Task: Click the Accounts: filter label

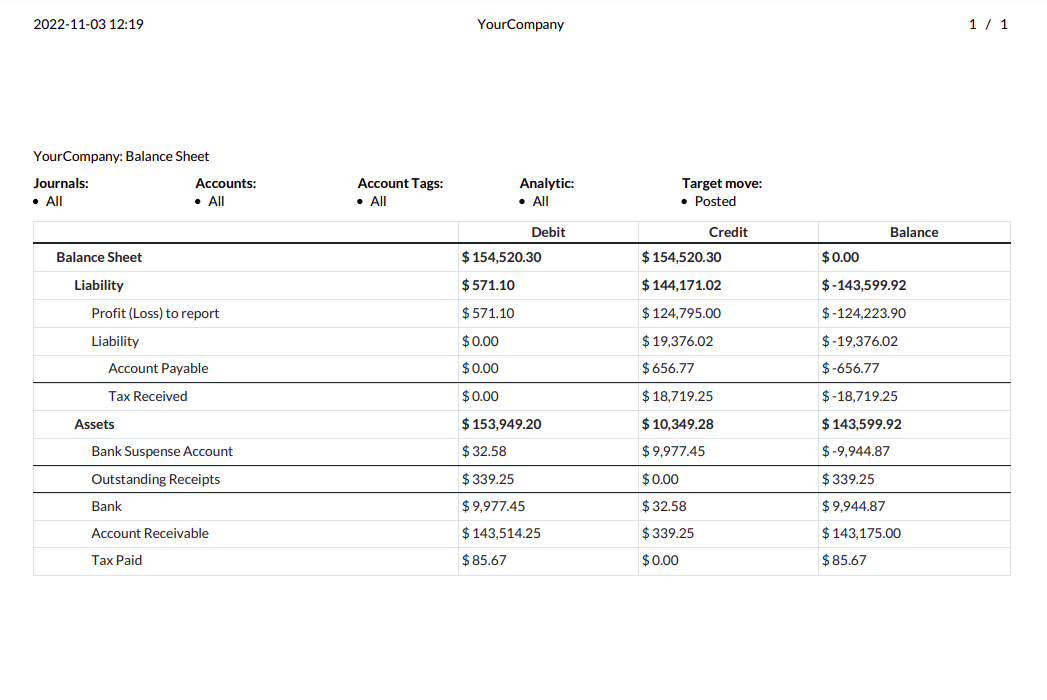Action: point(226,183)
